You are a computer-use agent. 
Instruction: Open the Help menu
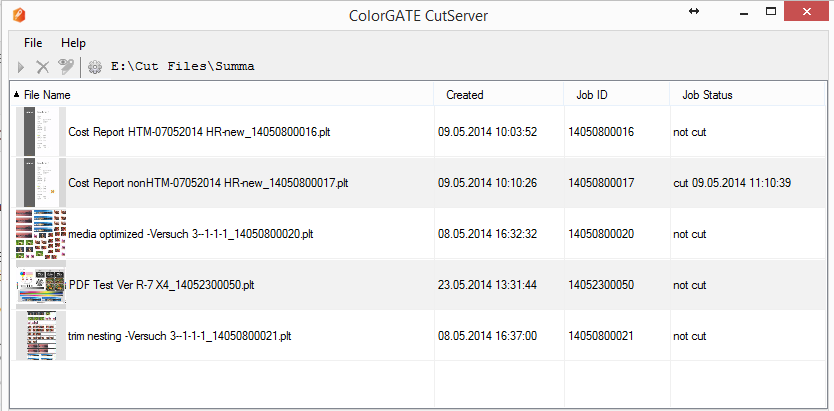coord(73,43)
